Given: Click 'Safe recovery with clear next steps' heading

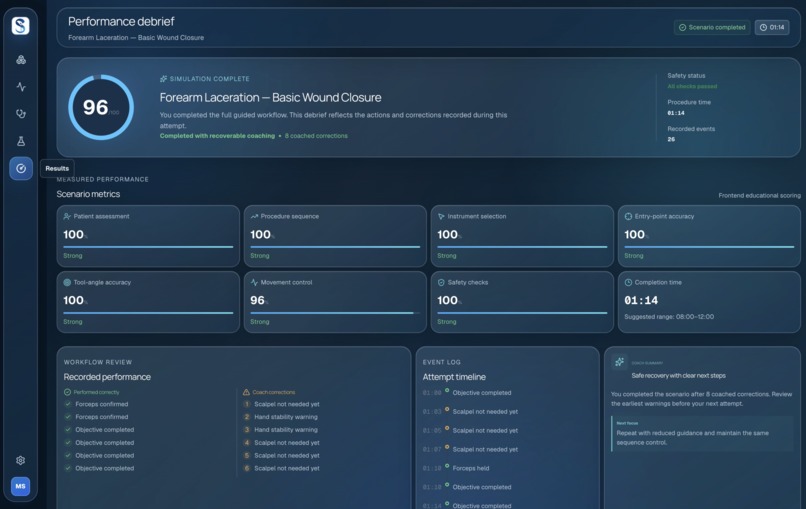Looking at the screenshot, I should pyautogui.click(x=679, y=376).
